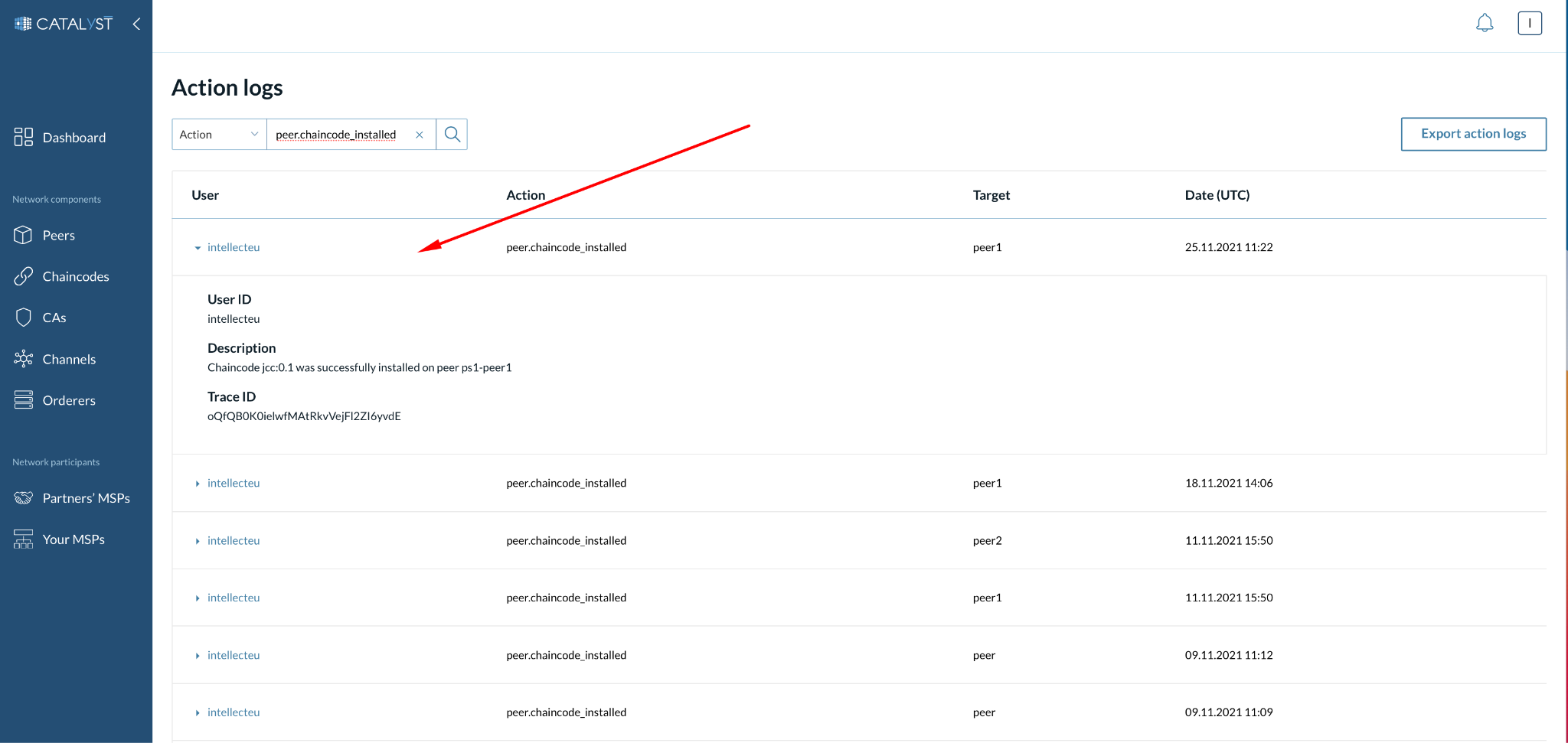Screen dimensions: 1568x743
Task: Click the Export action logs button
Action: tap(1472, 134)
